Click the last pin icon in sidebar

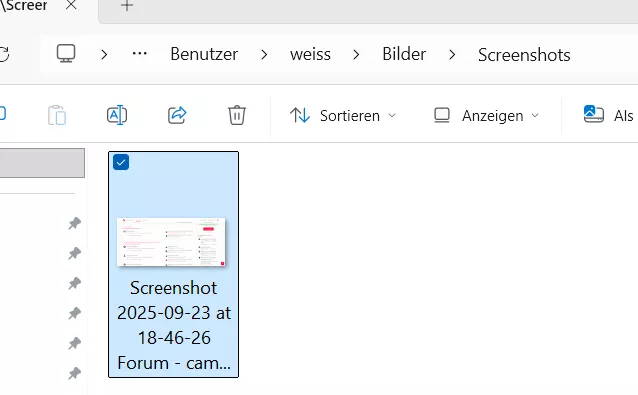(x=74, y=373)
